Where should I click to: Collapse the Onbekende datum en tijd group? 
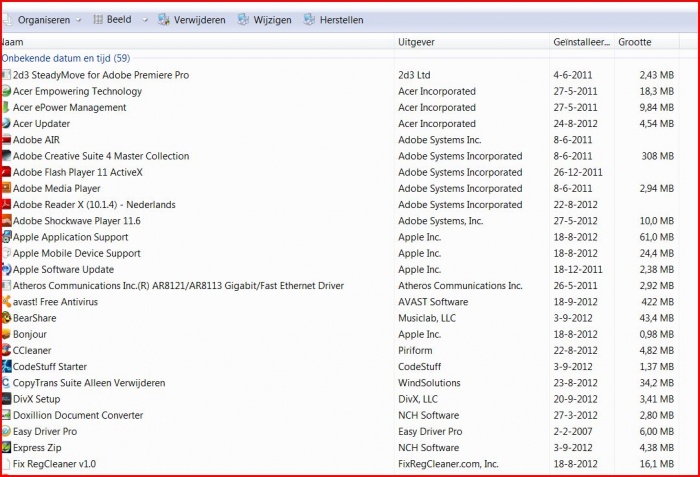[x=66, y=58]
